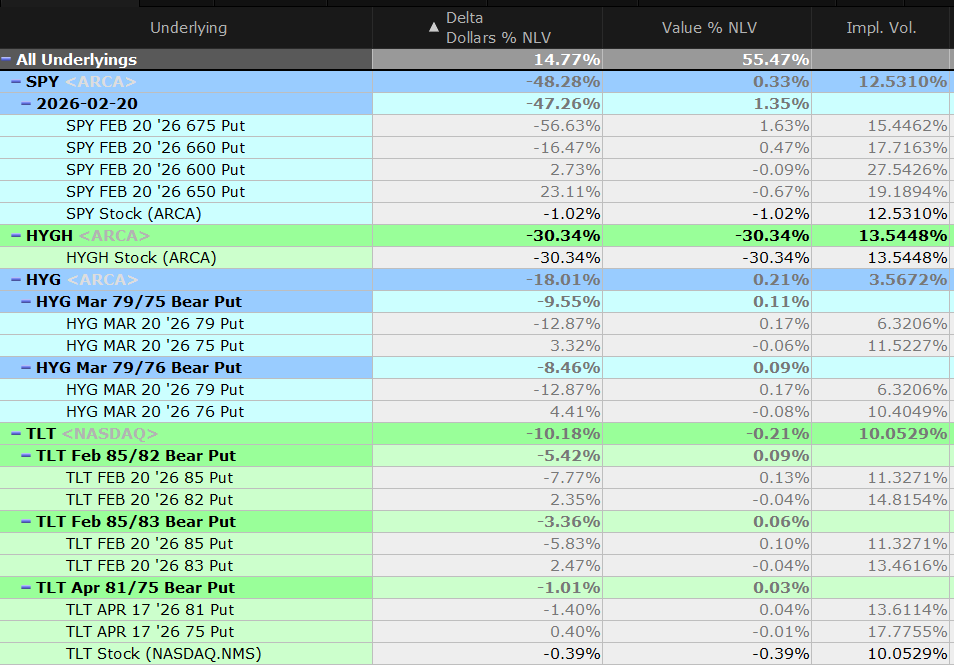The image size is (954, 665).
Task: Select SPY FEB 20 '26 675 Put row
Action: pos(475,125)
